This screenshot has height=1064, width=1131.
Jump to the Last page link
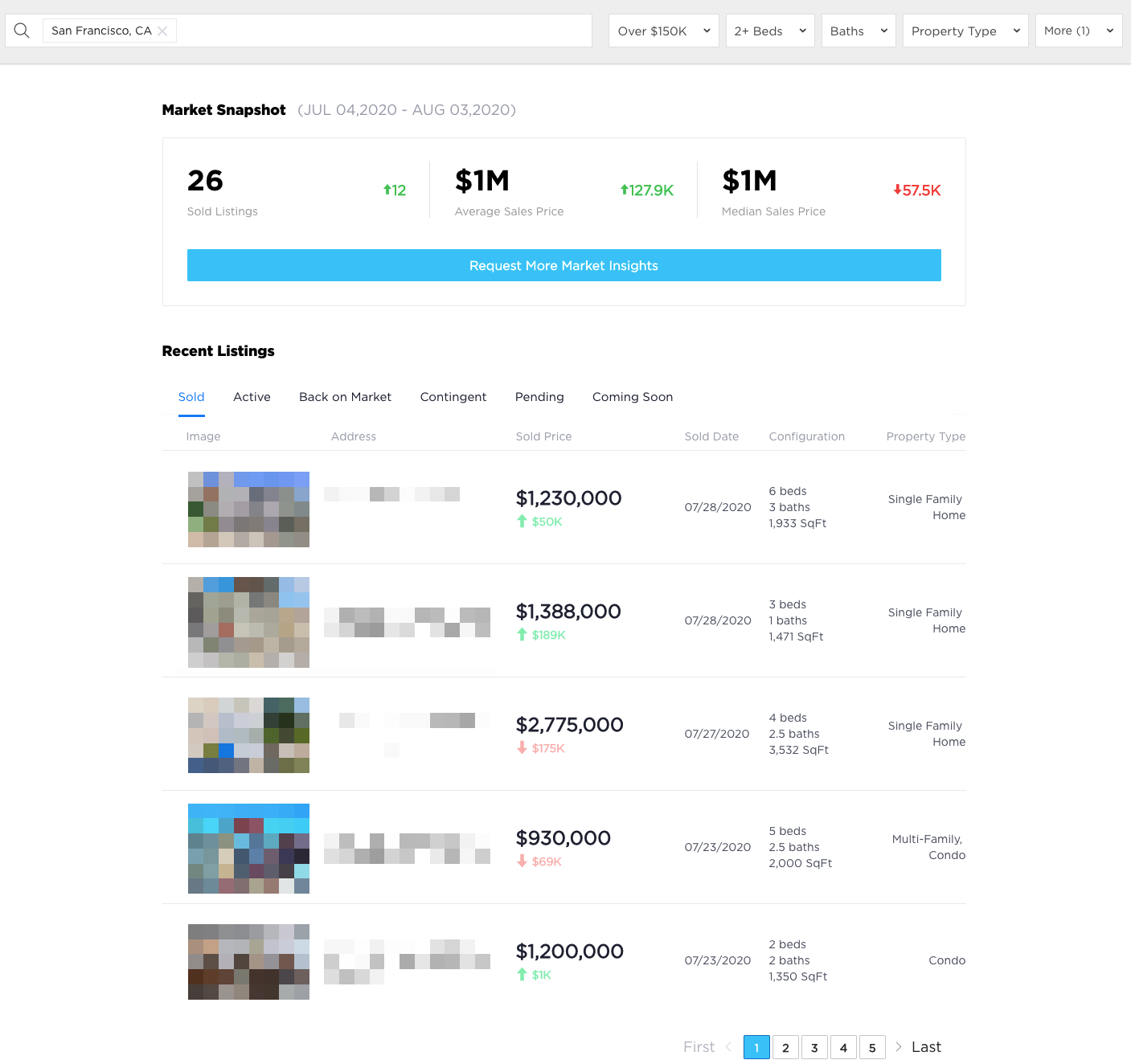[x=926, y=1047]
